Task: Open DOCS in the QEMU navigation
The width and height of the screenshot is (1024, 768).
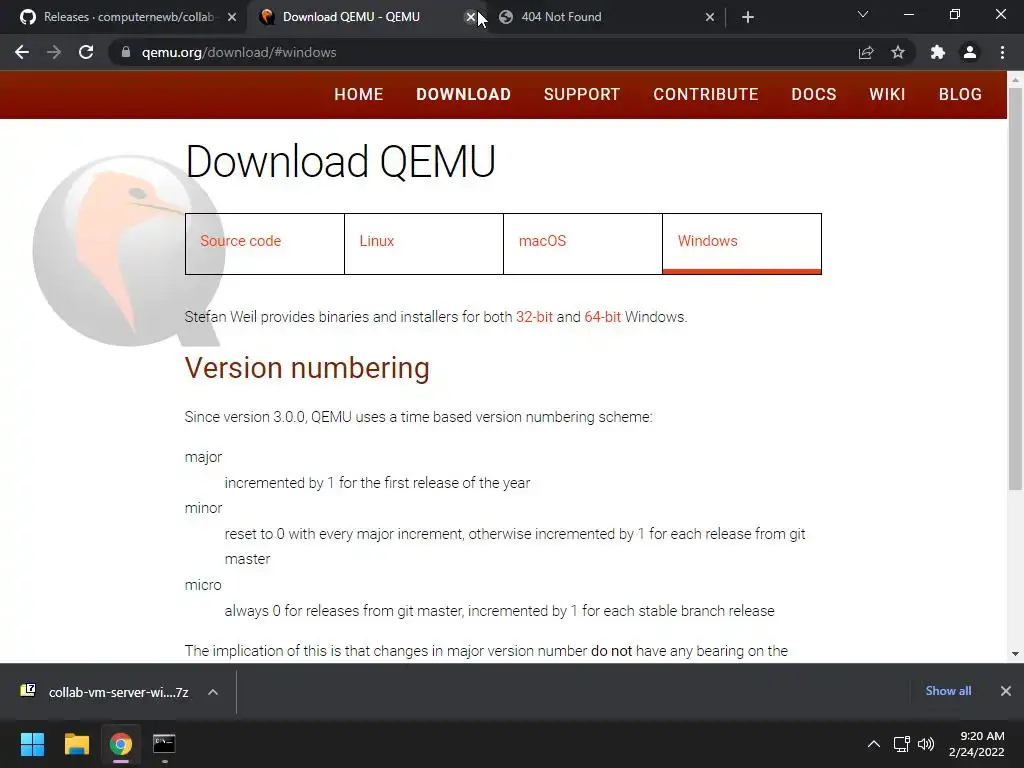Action: tap(814, 94)
